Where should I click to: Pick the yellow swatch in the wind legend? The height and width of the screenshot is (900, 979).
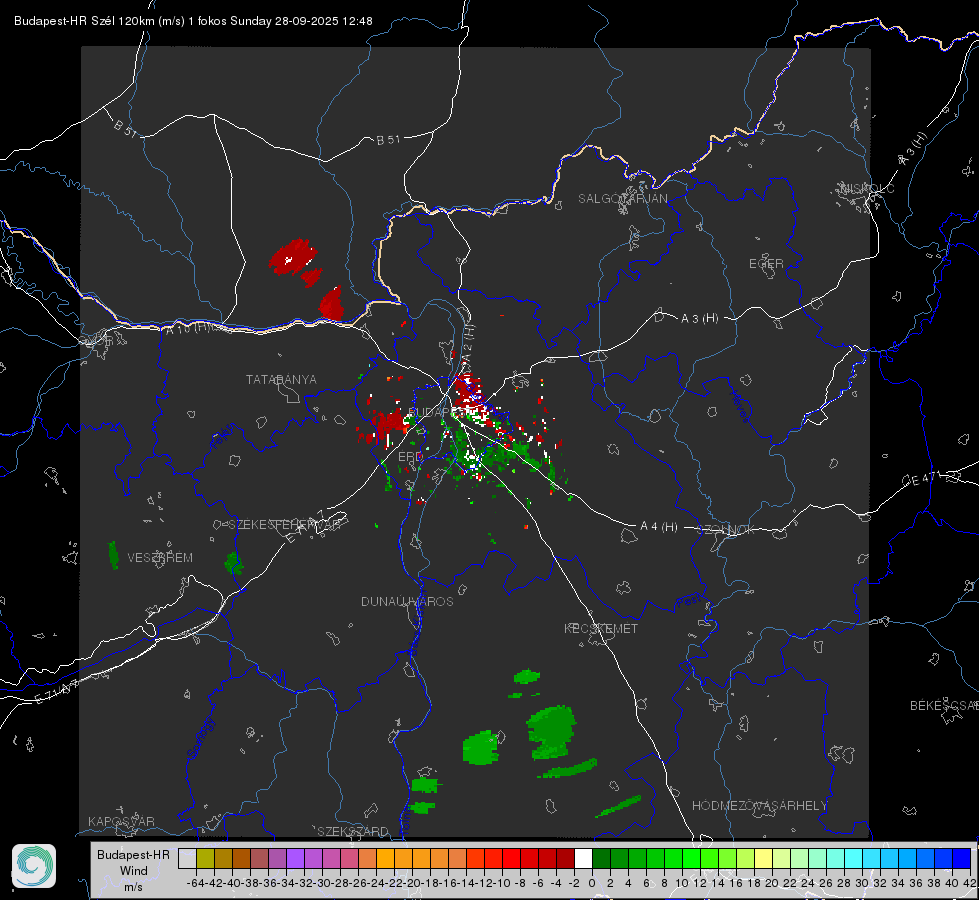tap(764, 858)
